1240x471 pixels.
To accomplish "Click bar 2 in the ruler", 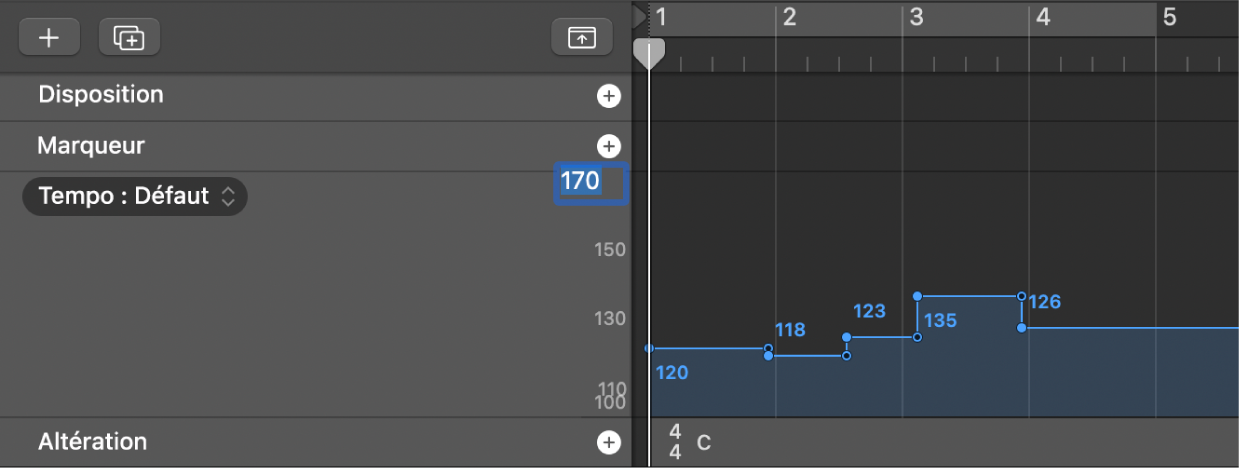I will [x=789, y=17].
